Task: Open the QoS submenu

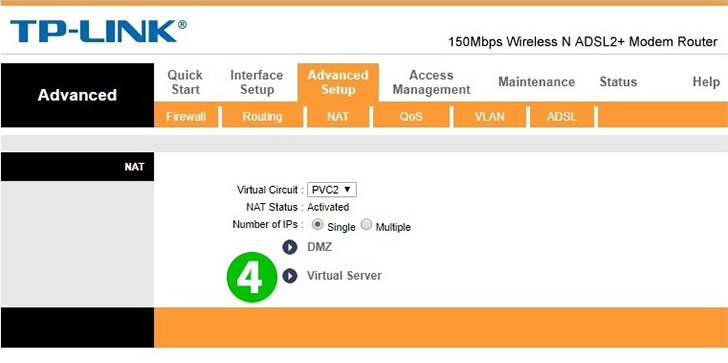Action: 411,117
